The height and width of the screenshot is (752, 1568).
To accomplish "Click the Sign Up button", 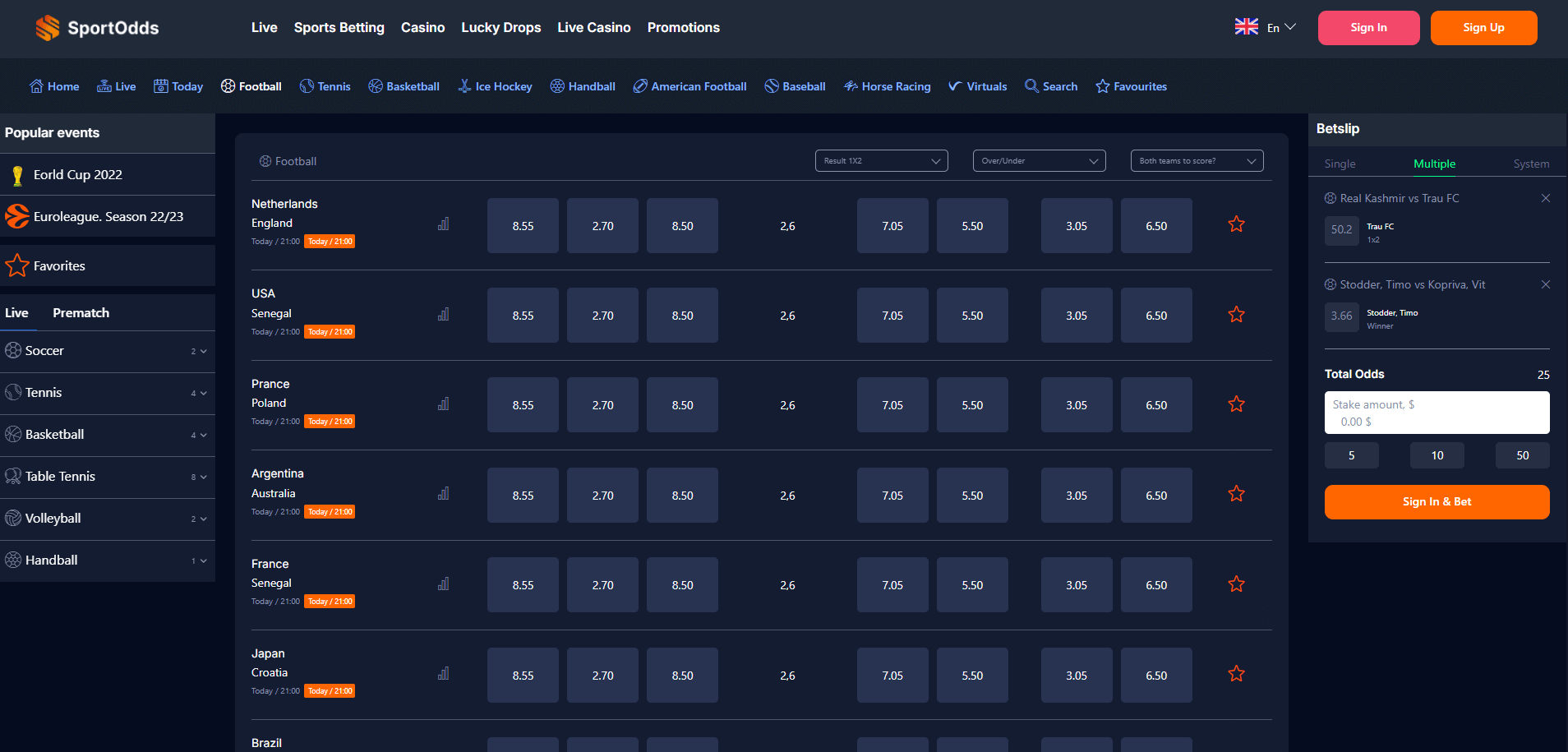I will coord(1483,28).
